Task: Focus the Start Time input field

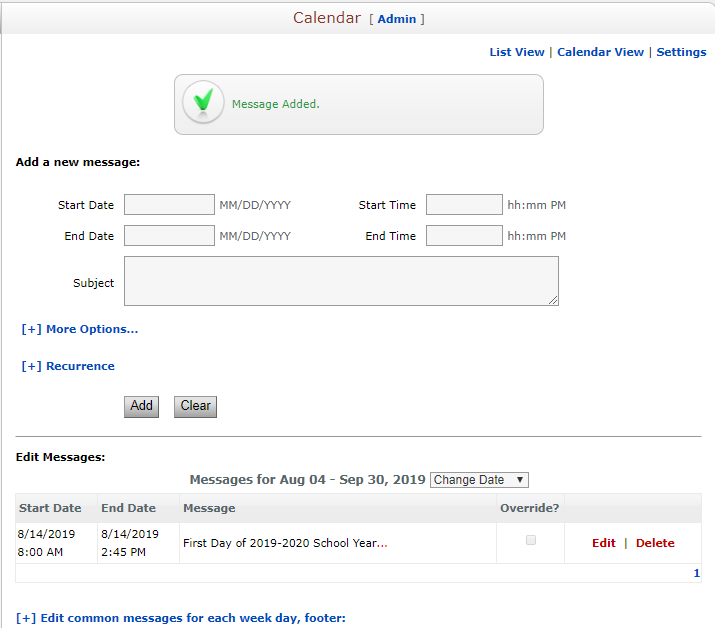Action: coord(464,204)
